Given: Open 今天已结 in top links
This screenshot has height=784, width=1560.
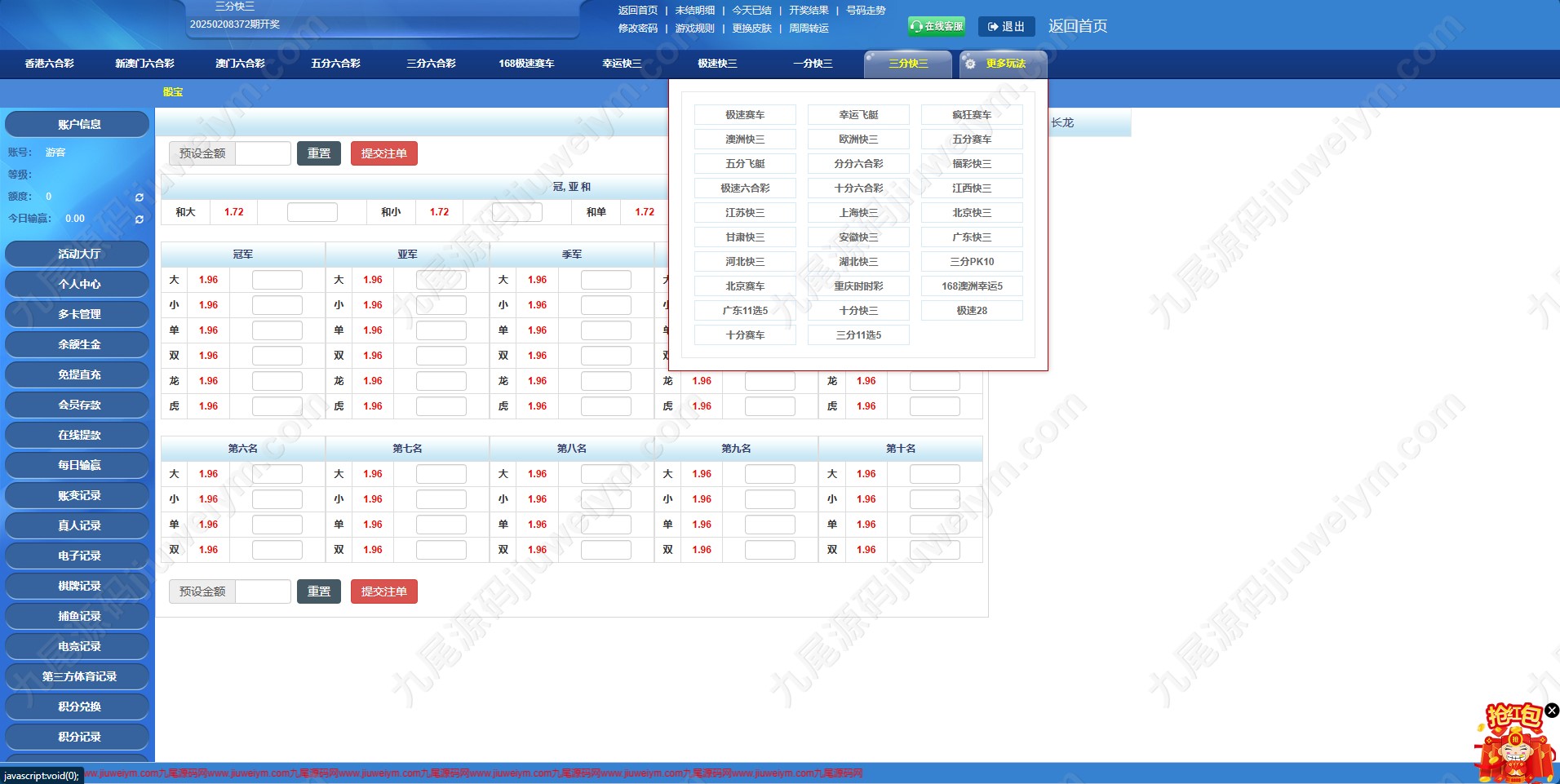Looking at the screenshot, I should tap(751, 11).
